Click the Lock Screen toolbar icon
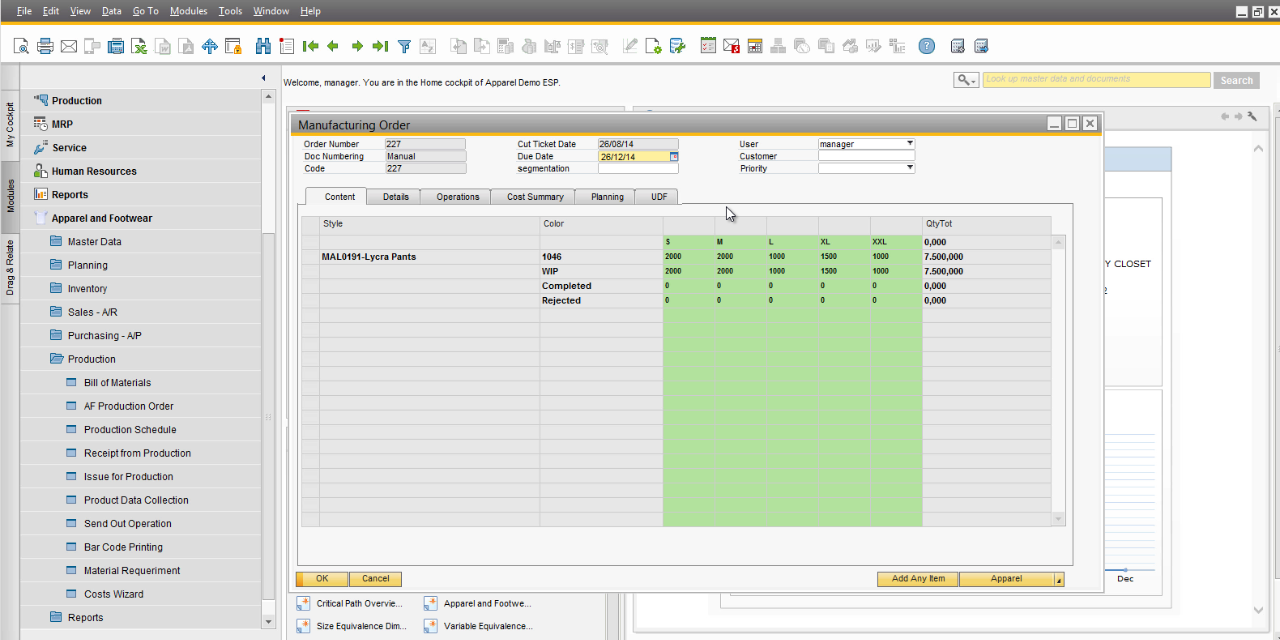Viewport: 1280px width, 640px height. [233, 46]
